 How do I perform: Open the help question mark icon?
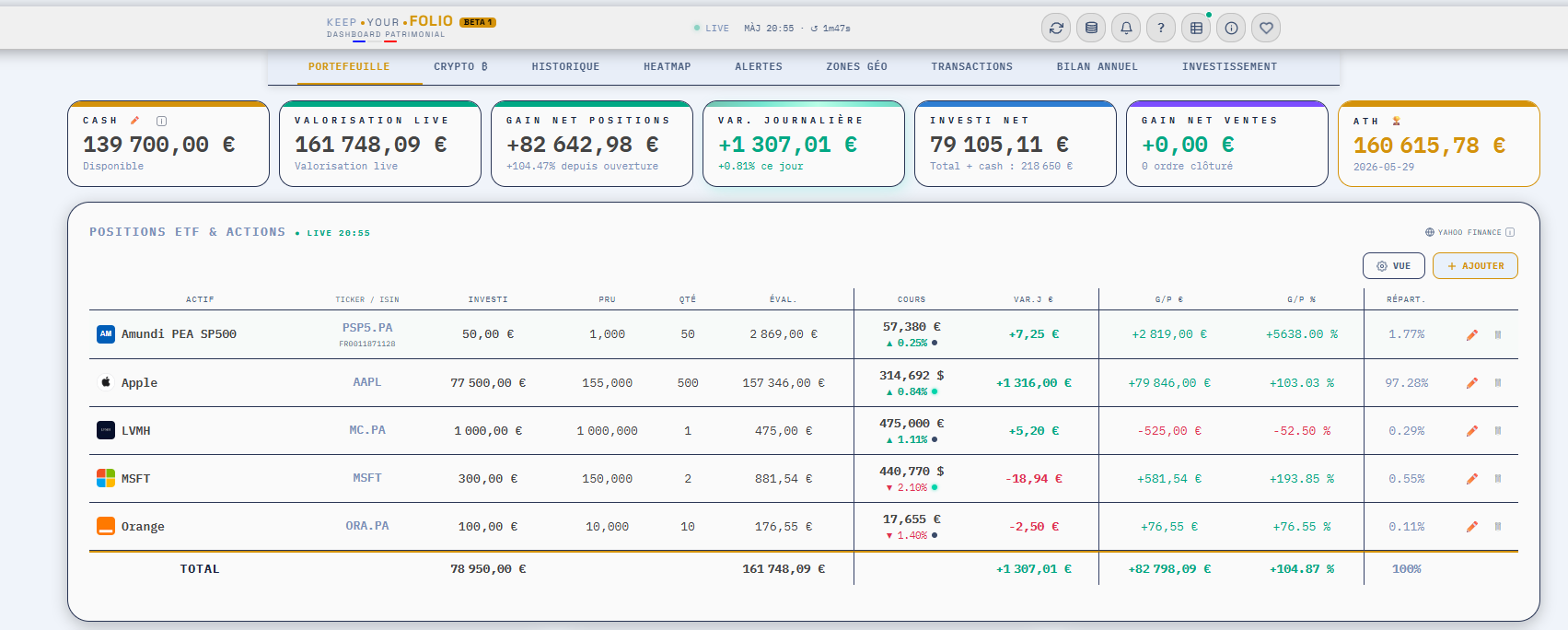1161,28
